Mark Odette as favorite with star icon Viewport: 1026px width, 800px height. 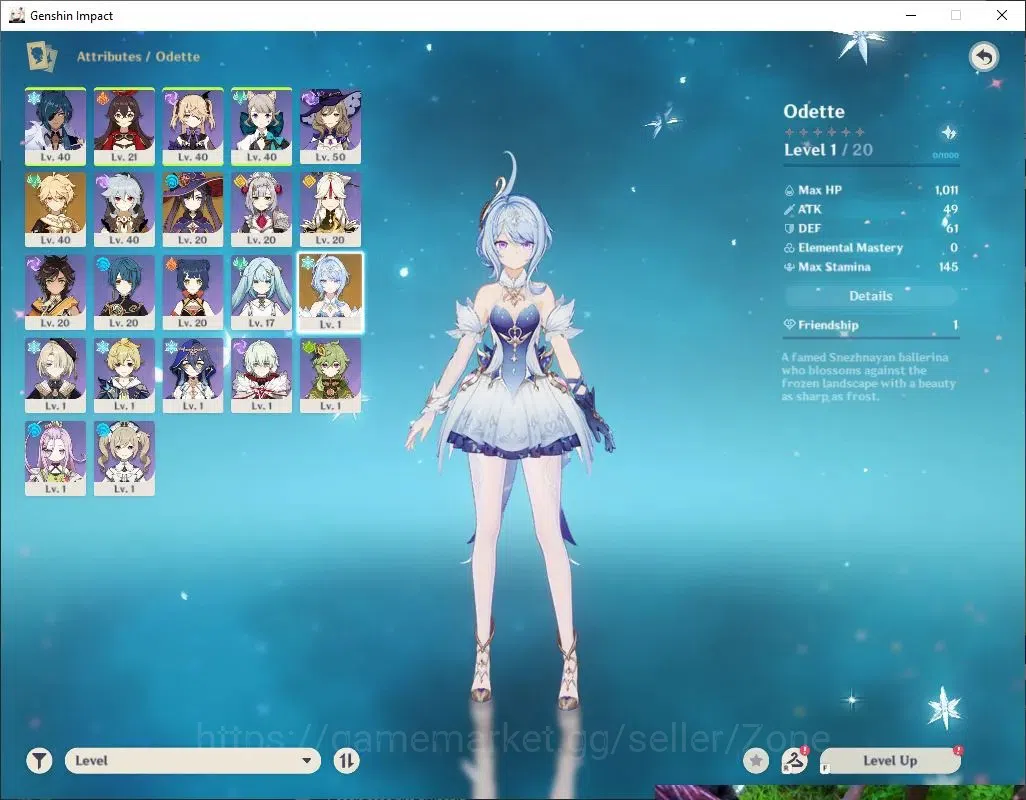pos(756,761)
